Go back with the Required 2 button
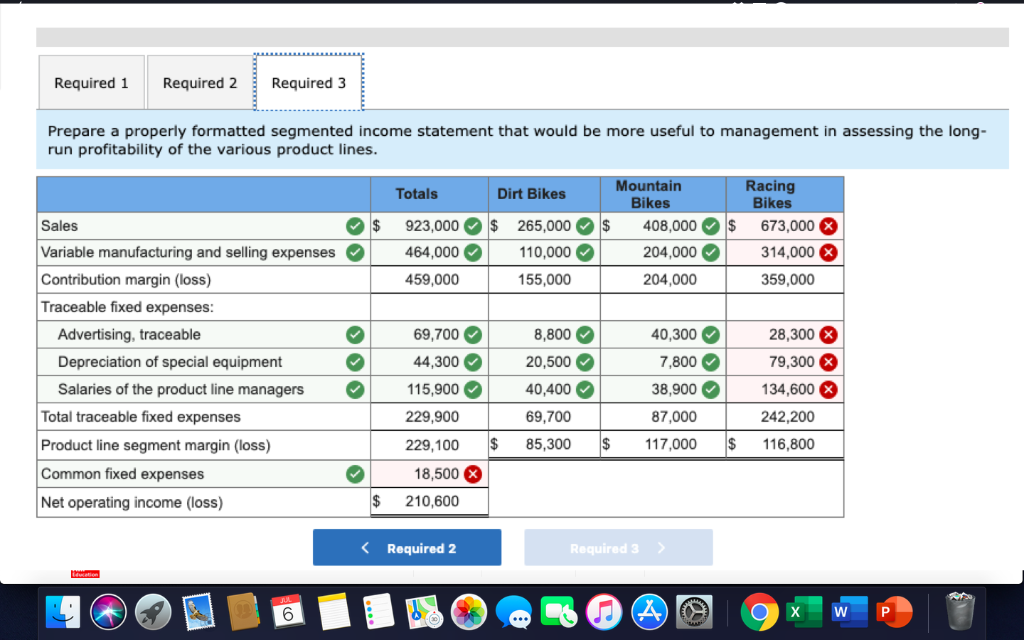The width and height of the screenshot is (1024, 640). [407, 548]
